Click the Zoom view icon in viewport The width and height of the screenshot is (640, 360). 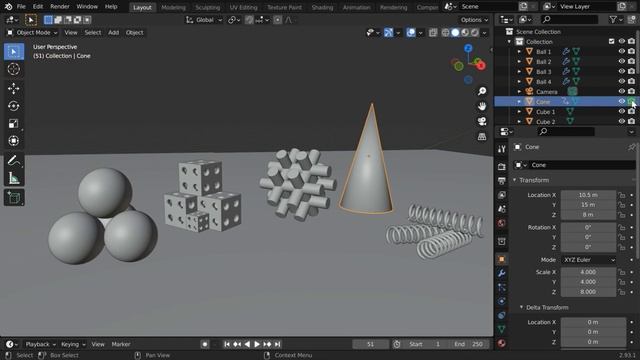click(482, 91)
